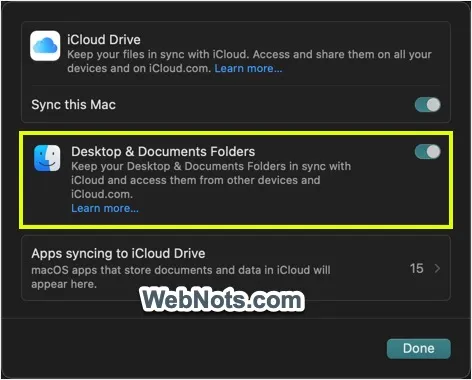The width and height of the screenshot is (472, 380).
Task: Click the 'Keep your Desktop & Documents Folders' description
Action: (x=211, y=180)
